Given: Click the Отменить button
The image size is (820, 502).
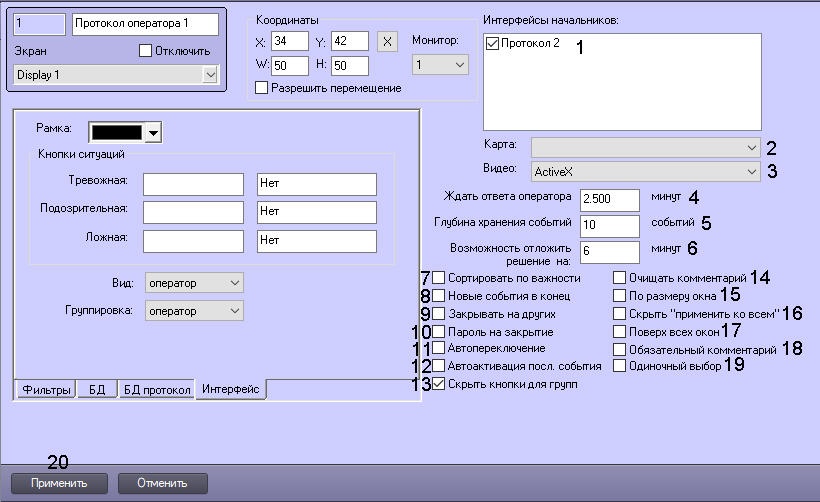Looking at the screenshot, I should pos(163,483).
